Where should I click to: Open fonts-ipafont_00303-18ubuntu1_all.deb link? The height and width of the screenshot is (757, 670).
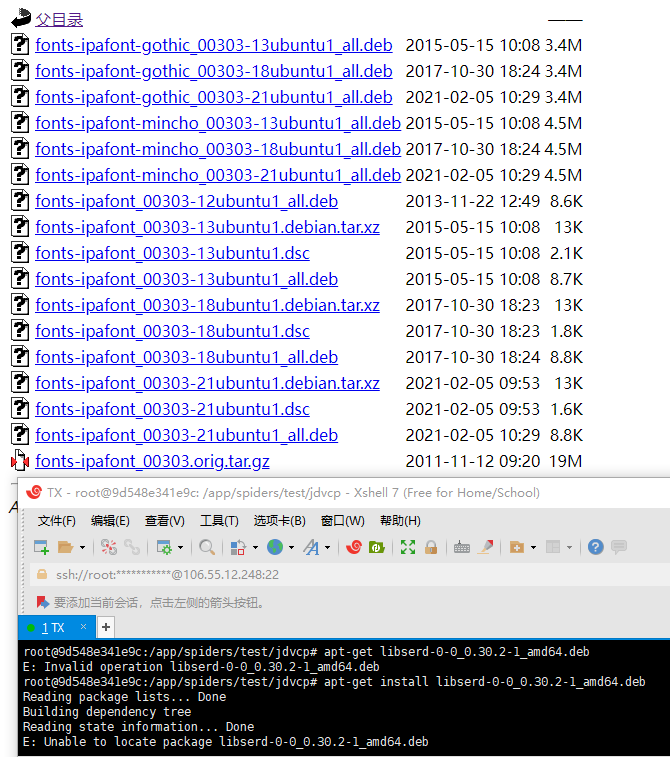[x=186, y=358]
